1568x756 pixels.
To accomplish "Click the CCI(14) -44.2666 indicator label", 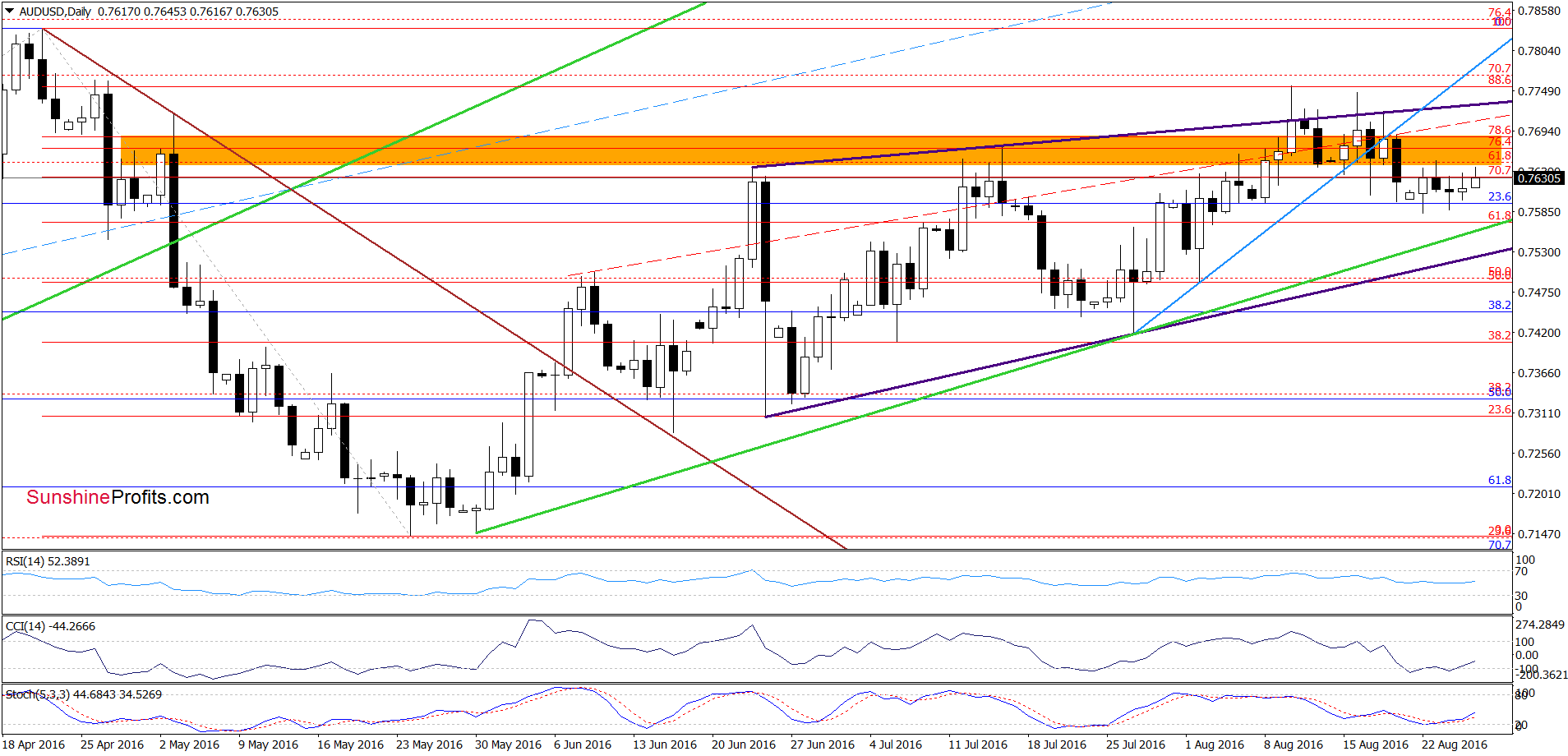I will tap(50, 626).
